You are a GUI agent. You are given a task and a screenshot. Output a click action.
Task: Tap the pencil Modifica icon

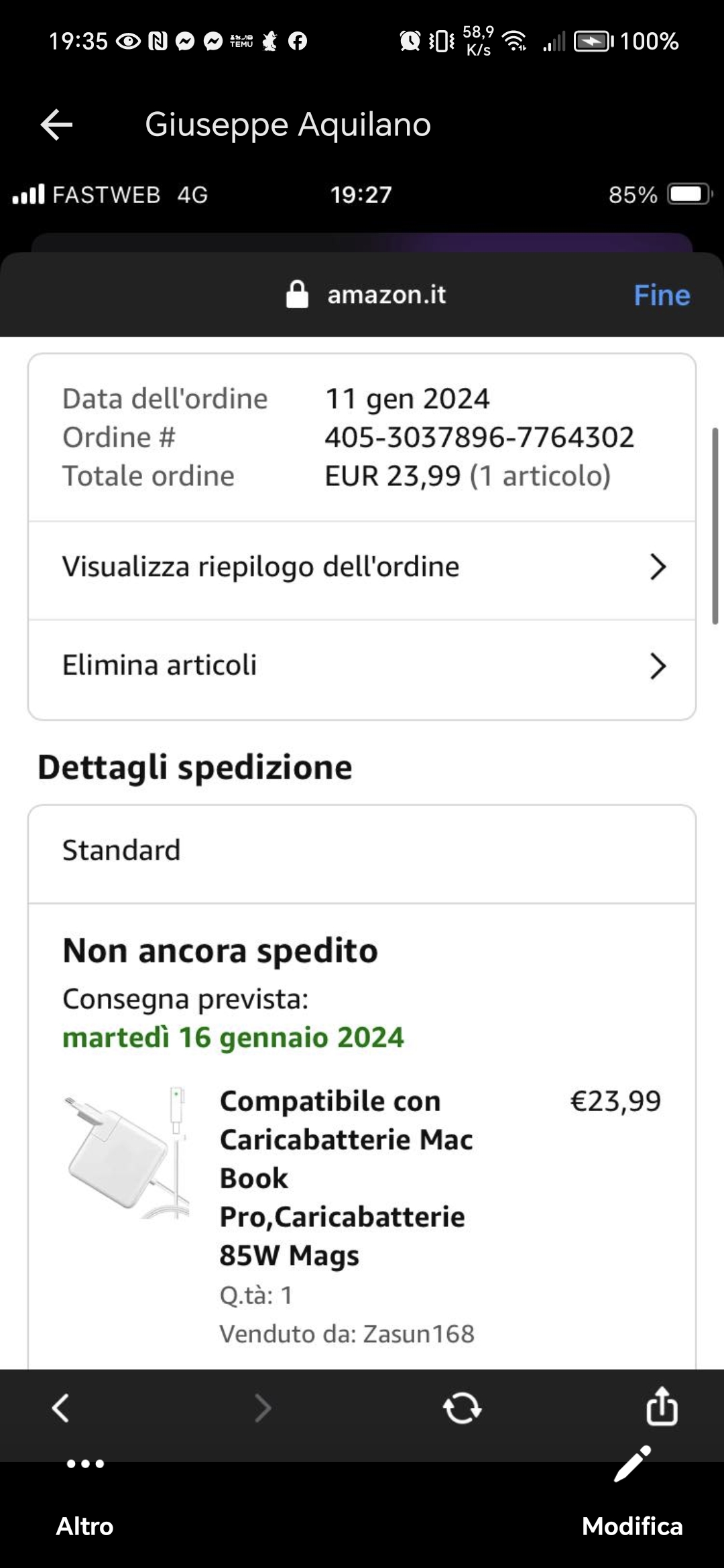click(x=632, y=1463)
